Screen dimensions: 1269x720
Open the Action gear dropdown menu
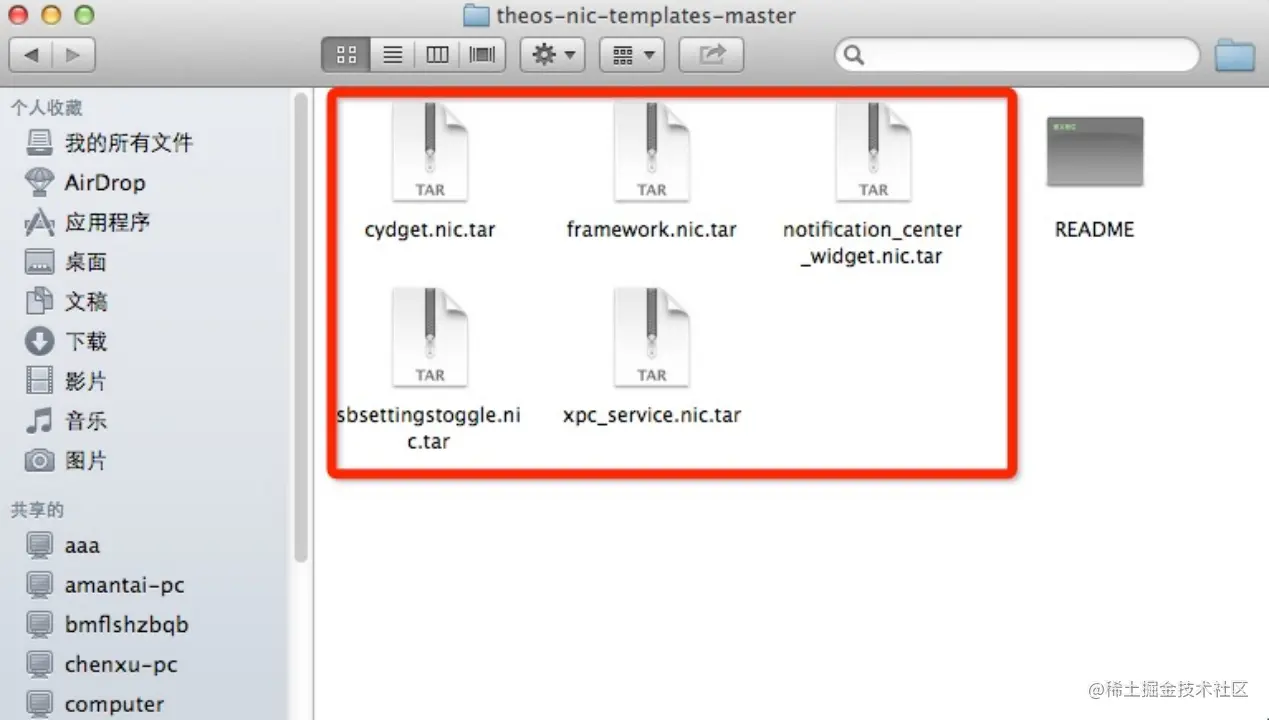tap(552, 55)
